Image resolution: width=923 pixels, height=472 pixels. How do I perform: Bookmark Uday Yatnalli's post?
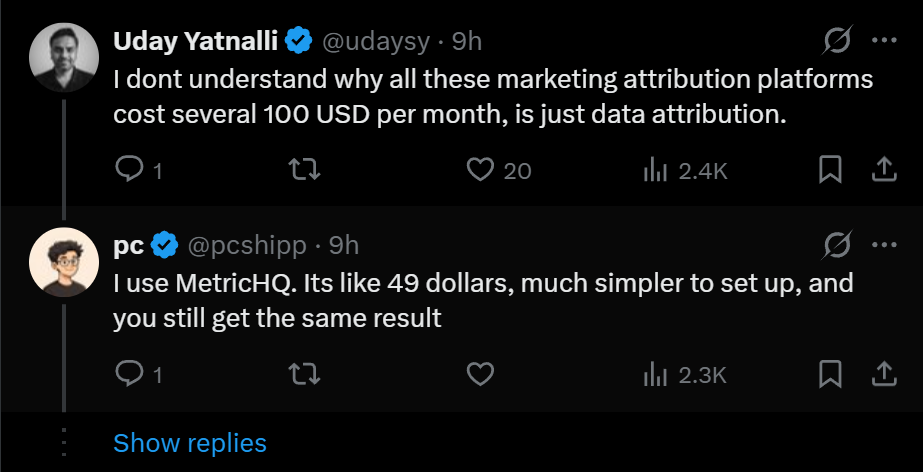pyautogui.click(x=829, y=171)
